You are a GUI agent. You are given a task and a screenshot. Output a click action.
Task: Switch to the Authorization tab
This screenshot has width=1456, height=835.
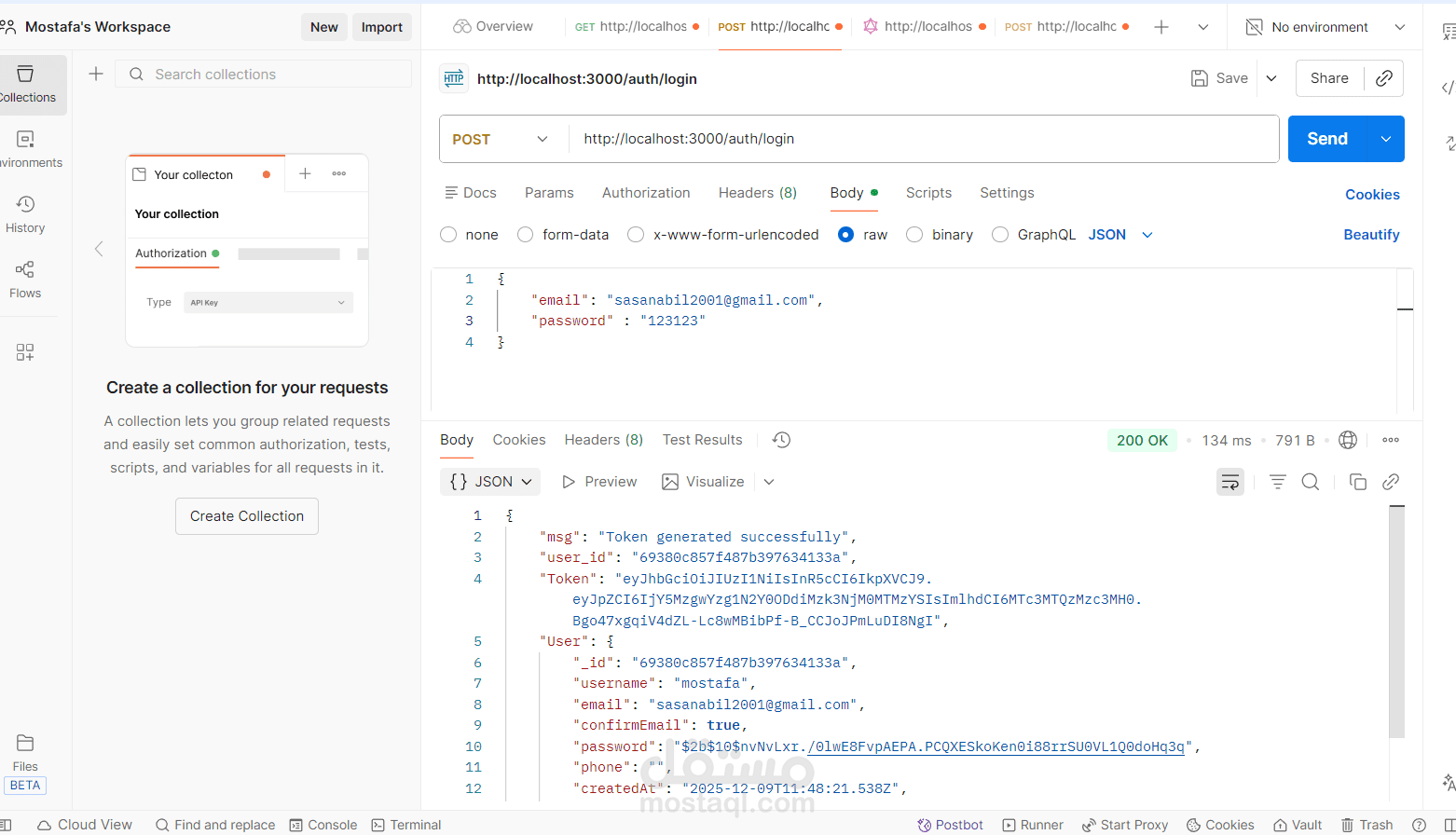coord(646,193)
